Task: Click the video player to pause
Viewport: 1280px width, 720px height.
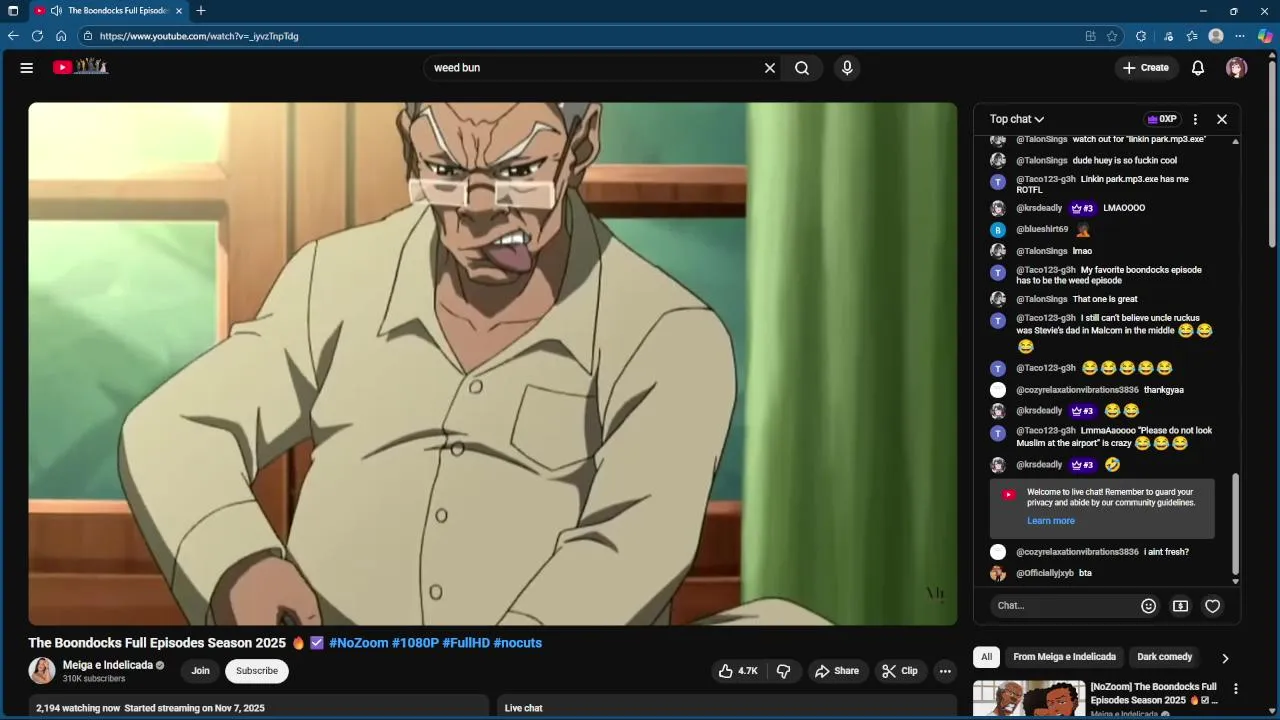Action: click(x=493, y=364)
